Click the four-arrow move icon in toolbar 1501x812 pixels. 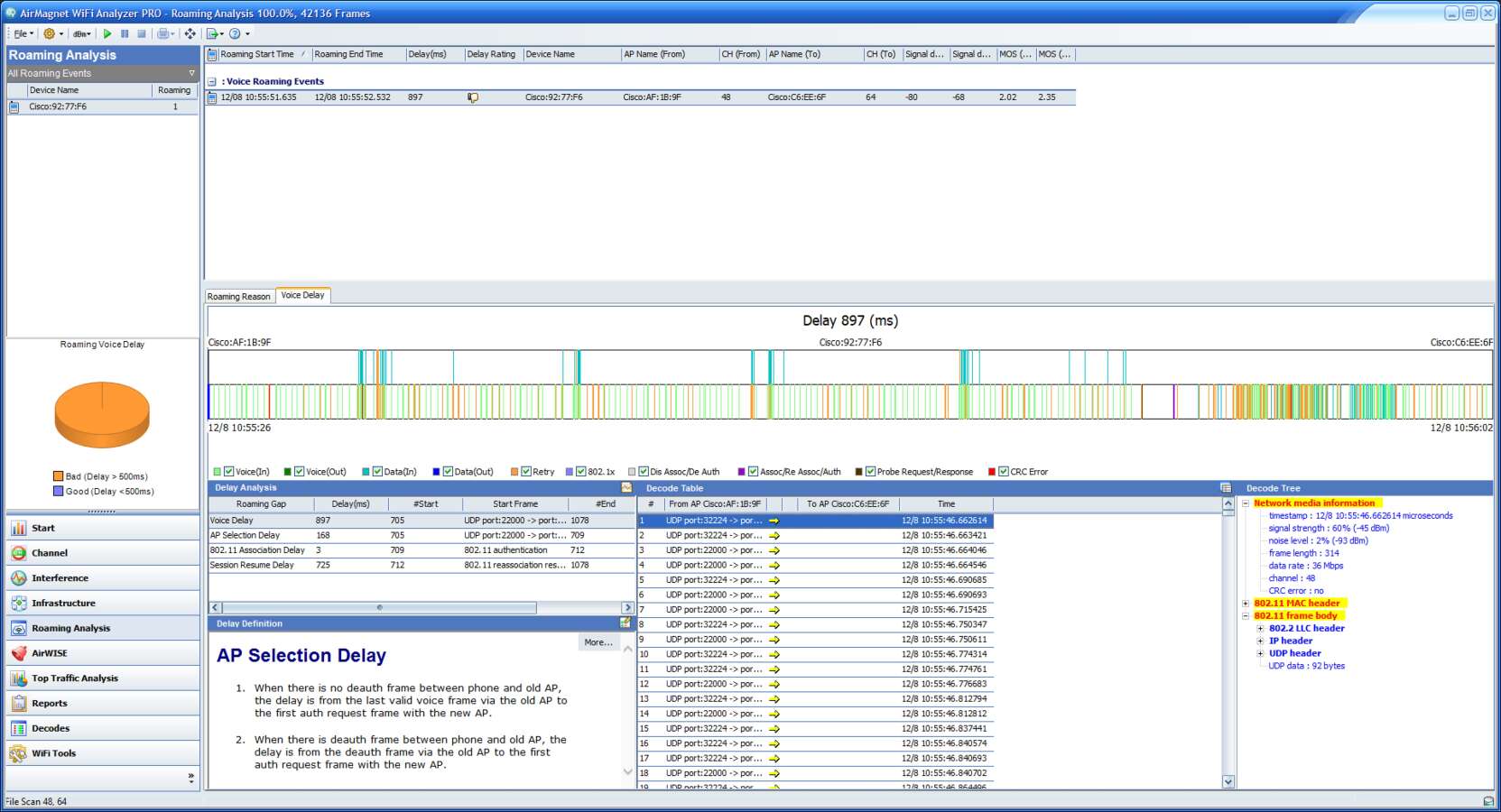(190, 33)
